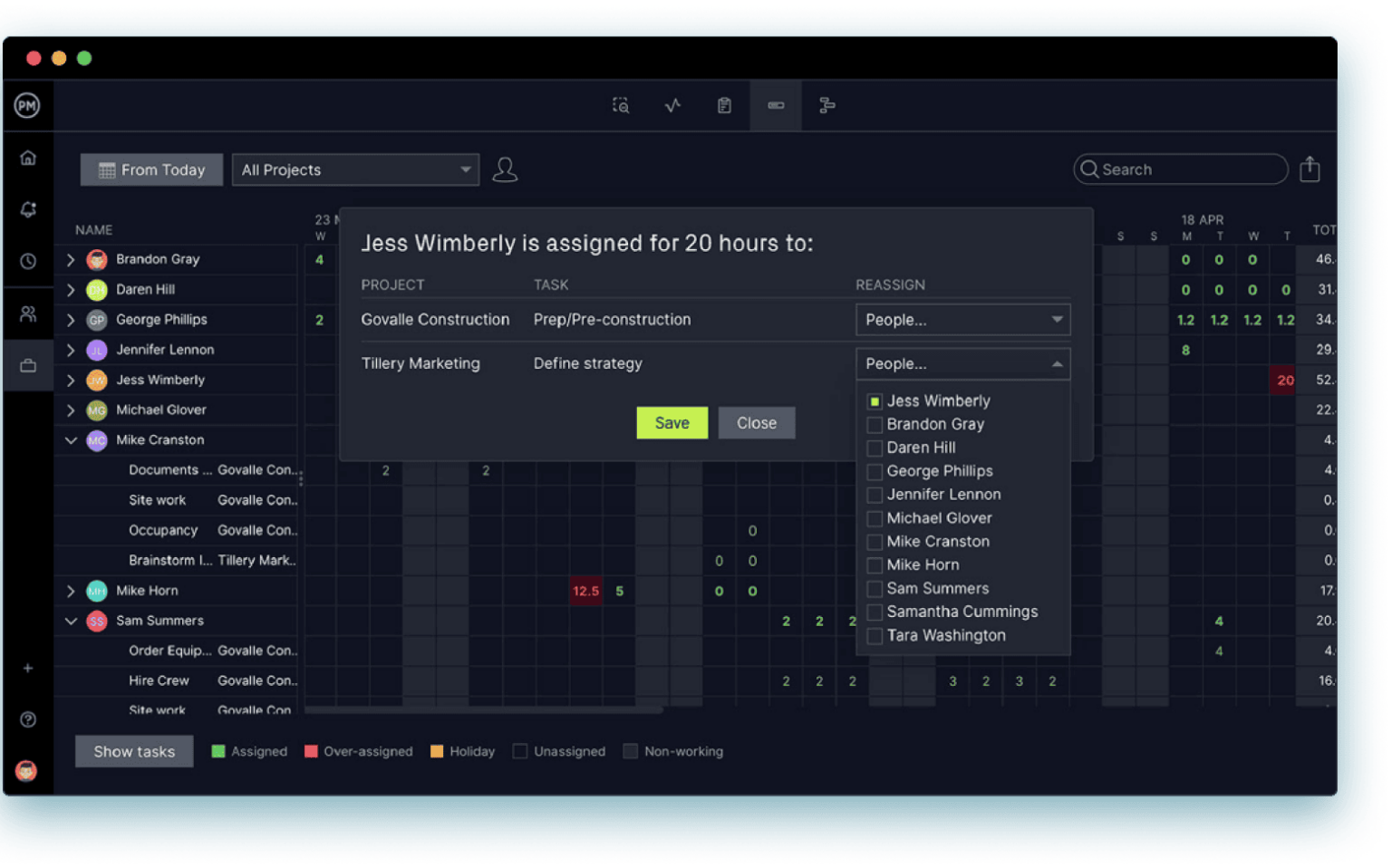This screenshot has height=868, width=1392.
Task: Select Tara Washington as the assignee
Action: pos(875,635)
